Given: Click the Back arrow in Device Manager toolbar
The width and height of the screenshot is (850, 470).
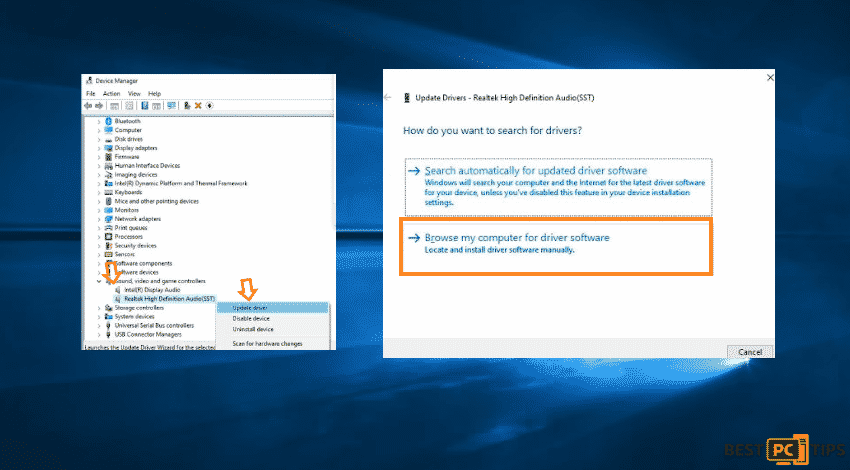Looking at the screenshot, I should (88, 106).
